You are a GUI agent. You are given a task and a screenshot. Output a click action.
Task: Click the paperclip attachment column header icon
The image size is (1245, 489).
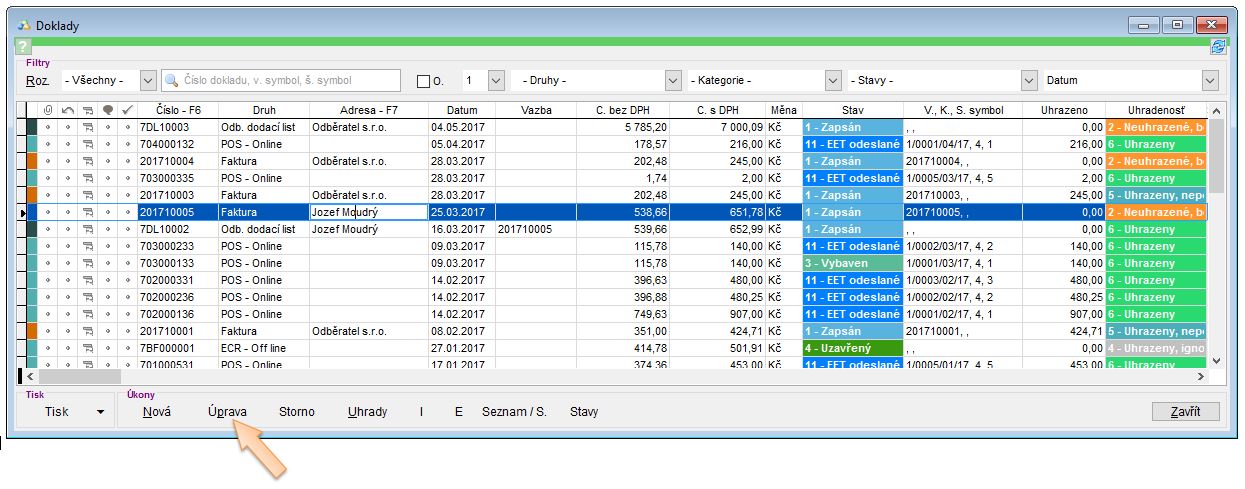47,110
